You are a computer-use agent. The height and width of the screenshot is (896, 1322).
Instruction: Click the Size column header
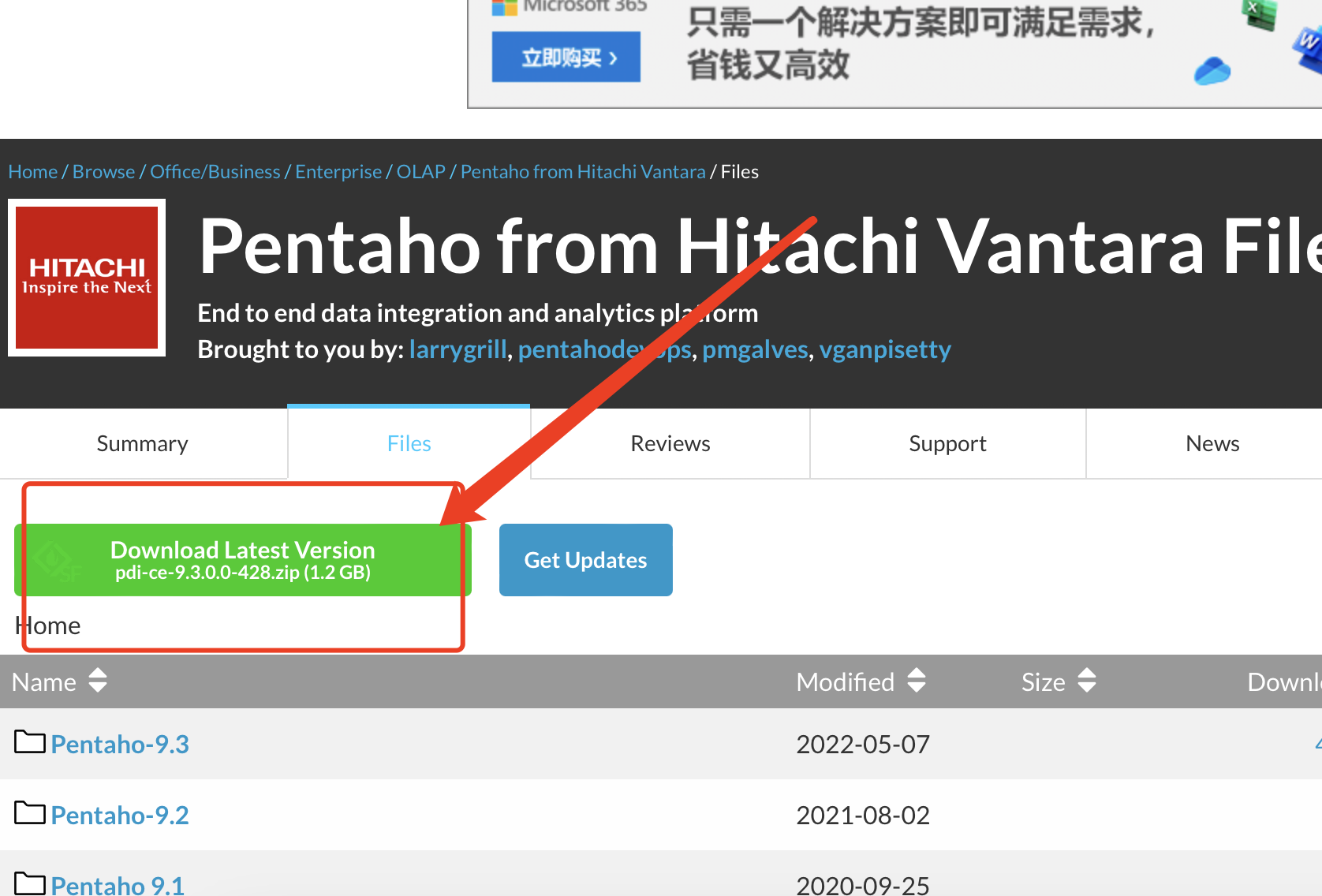coord(1044,681)
